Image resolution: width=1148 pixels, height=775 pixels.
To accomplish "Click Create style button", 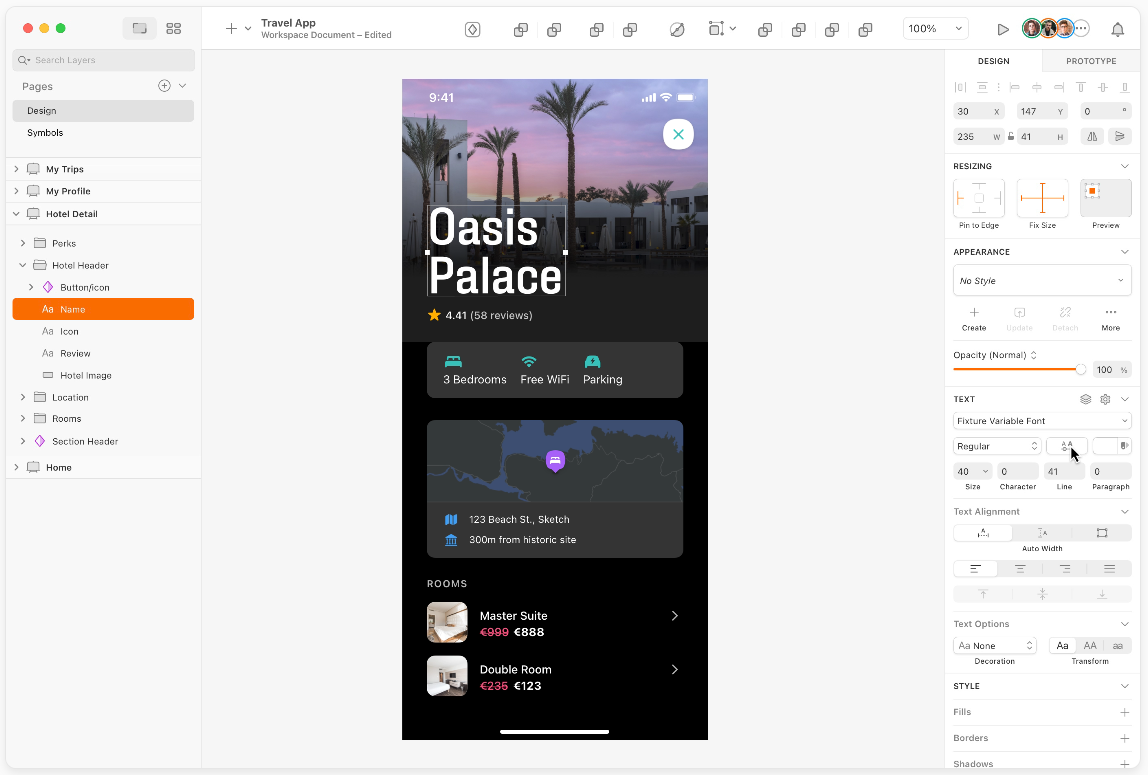I will click(974, 319).
